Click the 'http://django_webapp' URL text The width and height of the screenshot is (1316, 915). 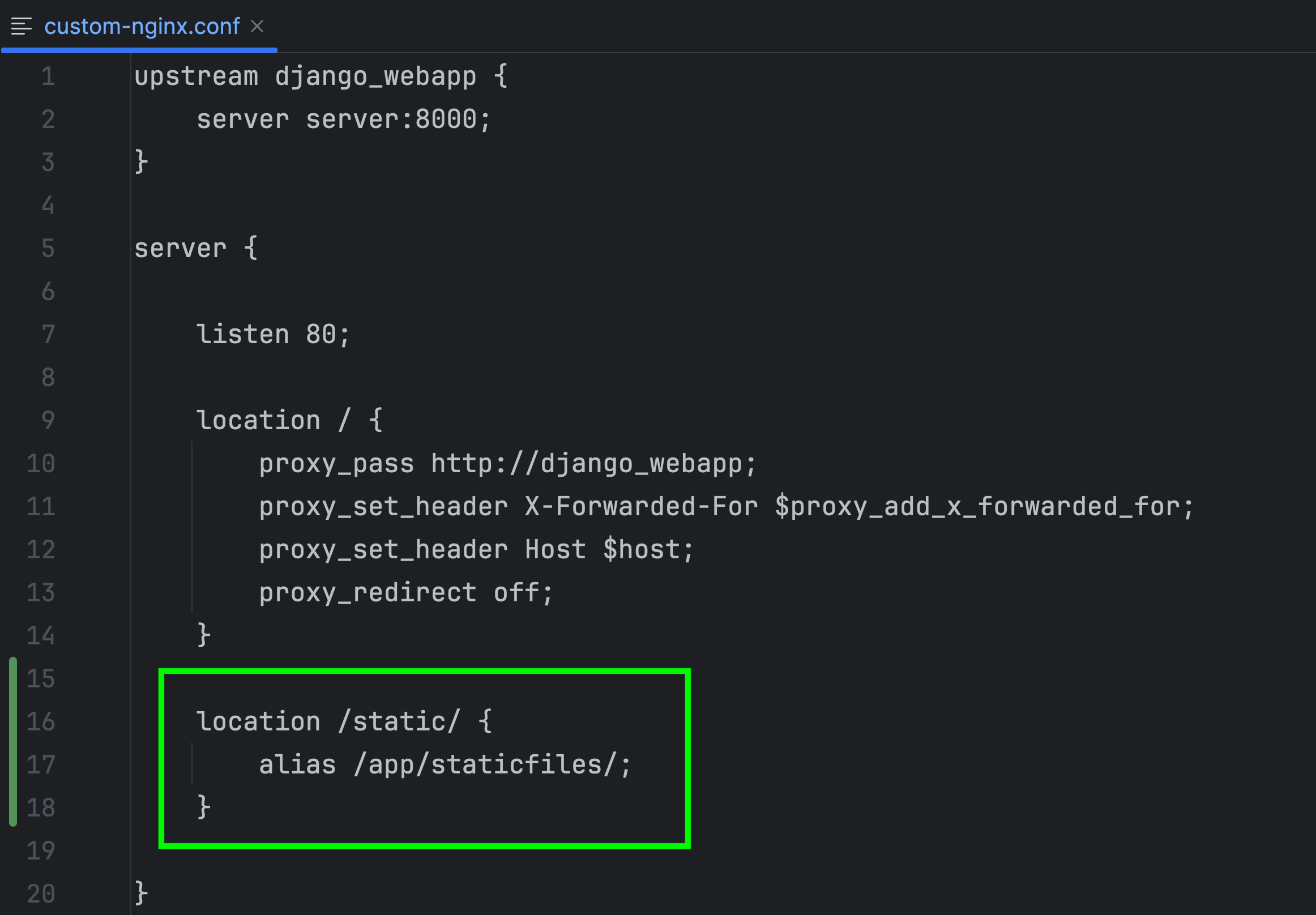click(x=586, y=464)
